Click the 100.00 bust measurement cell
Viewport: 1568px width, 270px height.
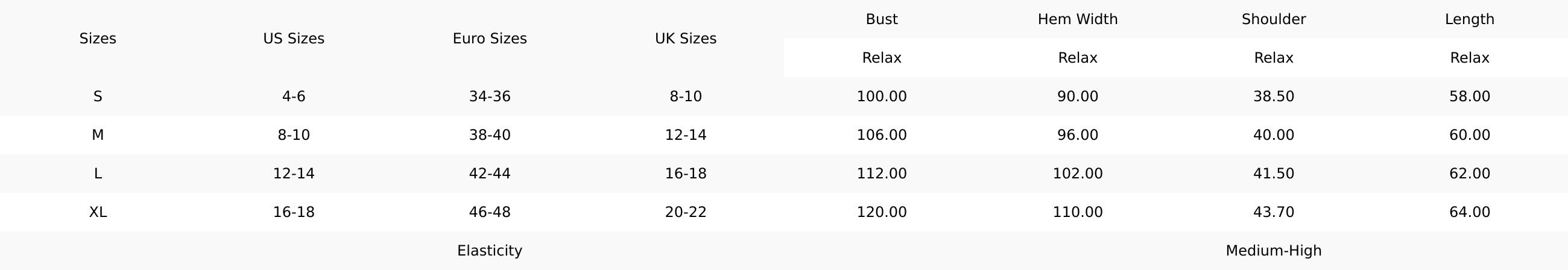coord(881,96)
